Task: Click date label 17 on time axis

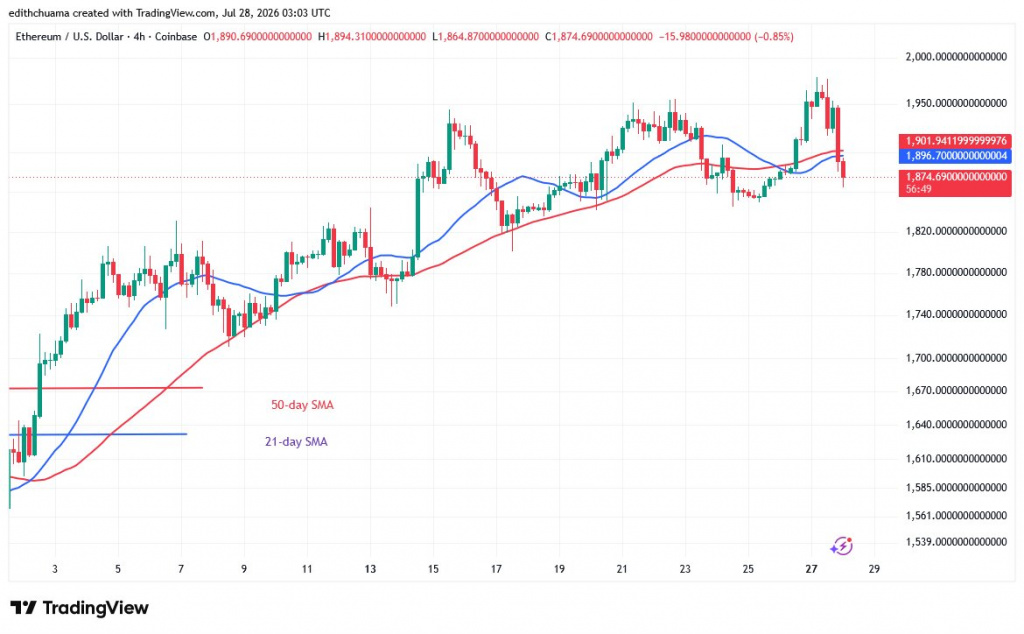Action: 496,569
